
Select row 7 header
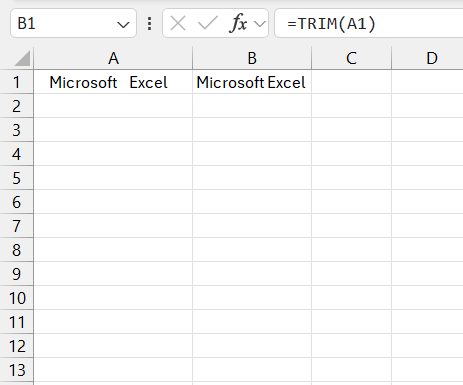coord(16,226)
